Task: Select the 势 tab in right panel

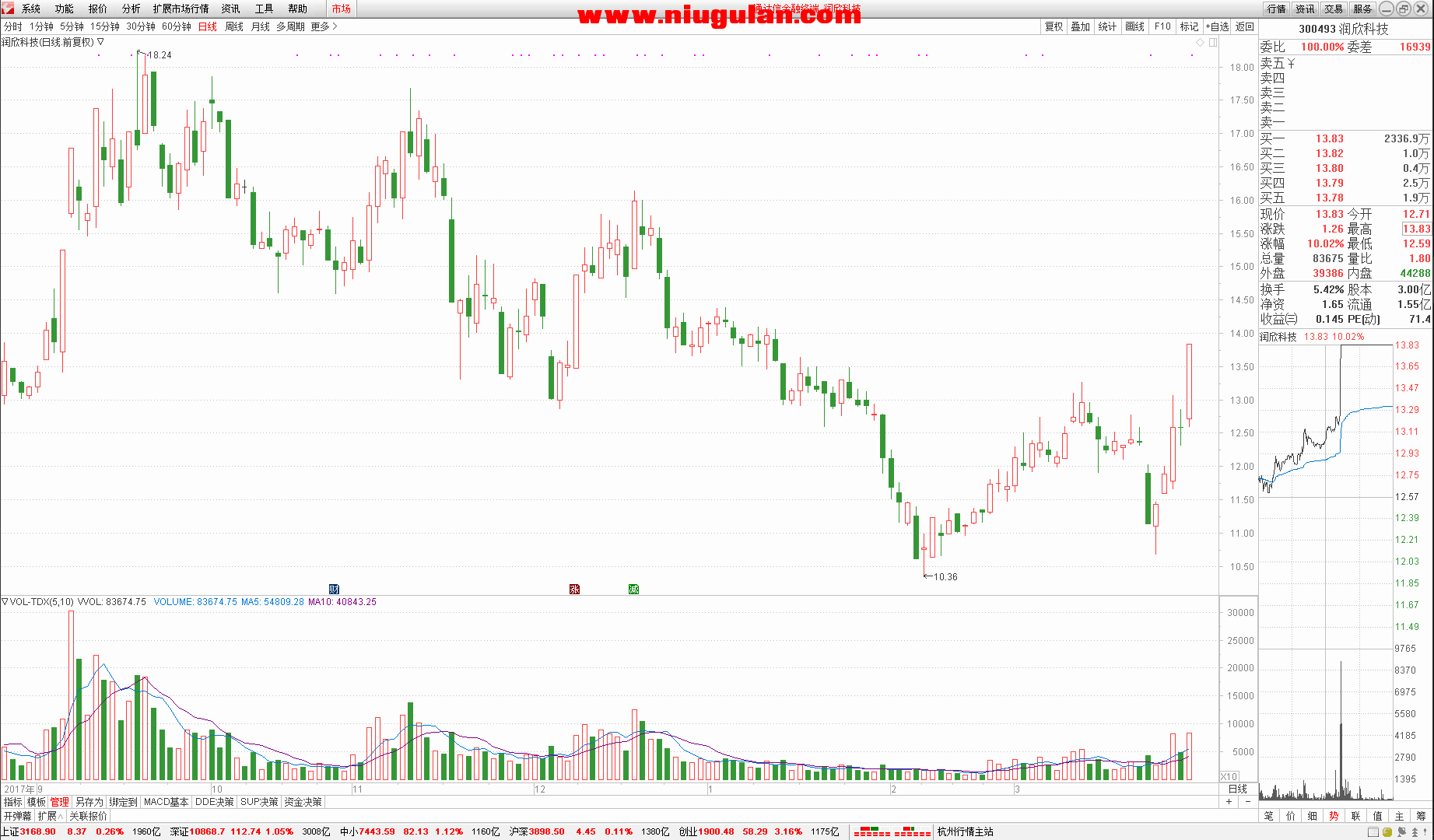Action: pyautogui.click(x=1334, y=816)
